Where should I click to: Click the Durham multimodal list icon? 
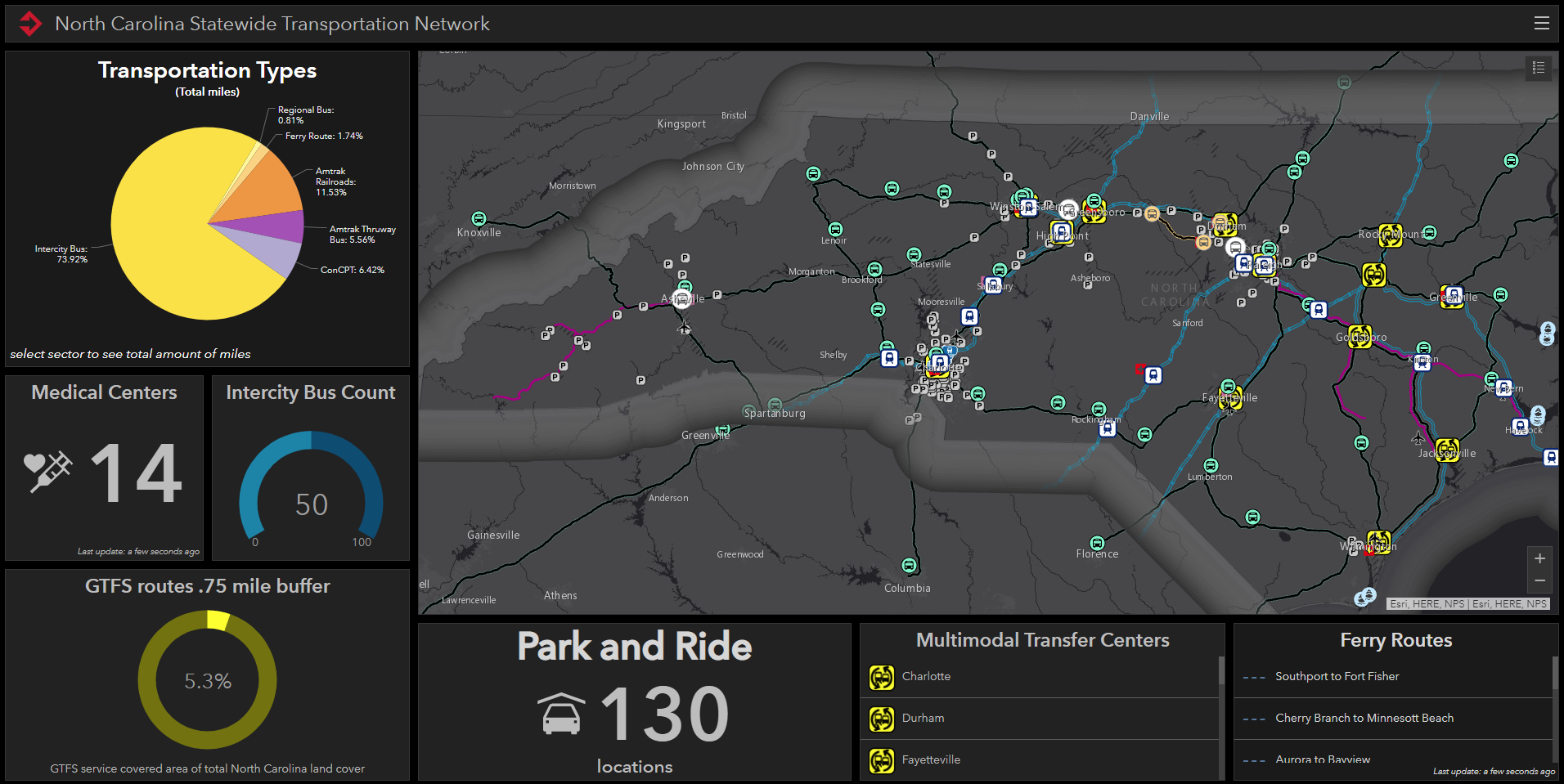pos(882,719)
